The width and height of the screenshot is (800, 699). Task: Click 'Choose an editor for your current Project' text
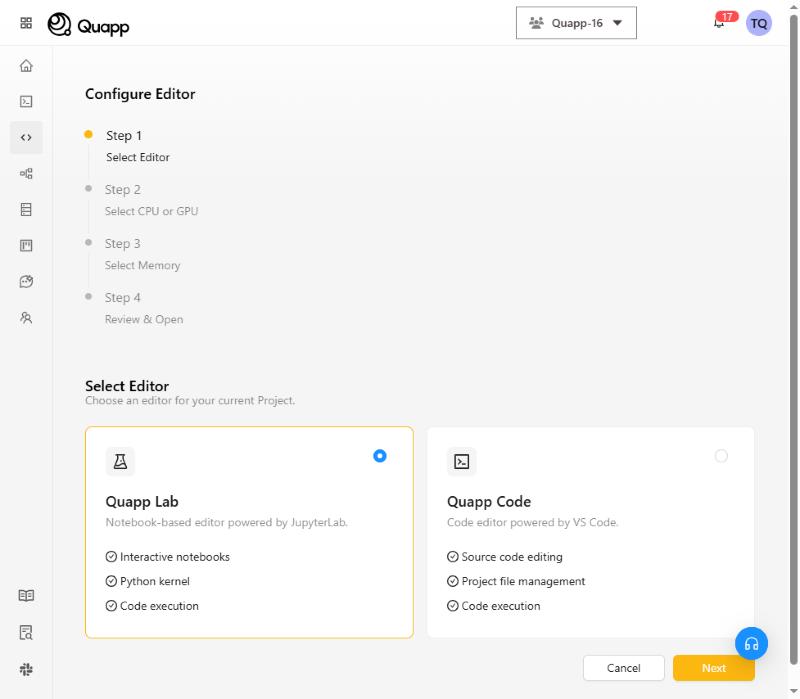(190, 401)
